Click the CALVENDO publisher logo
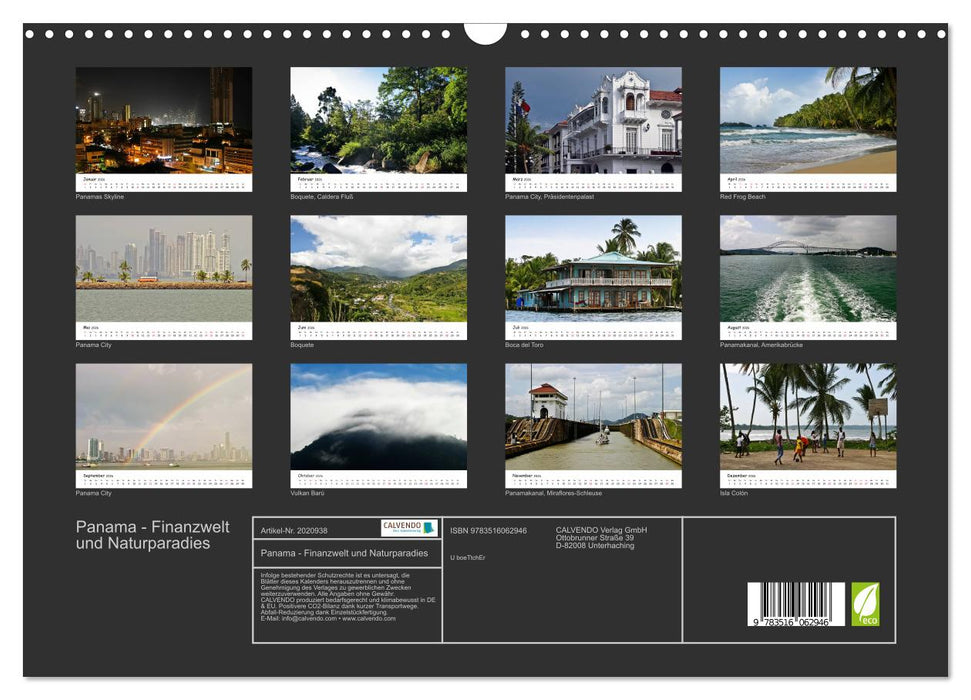The height and width of the screenshot is (700, 971). (409, 527)
